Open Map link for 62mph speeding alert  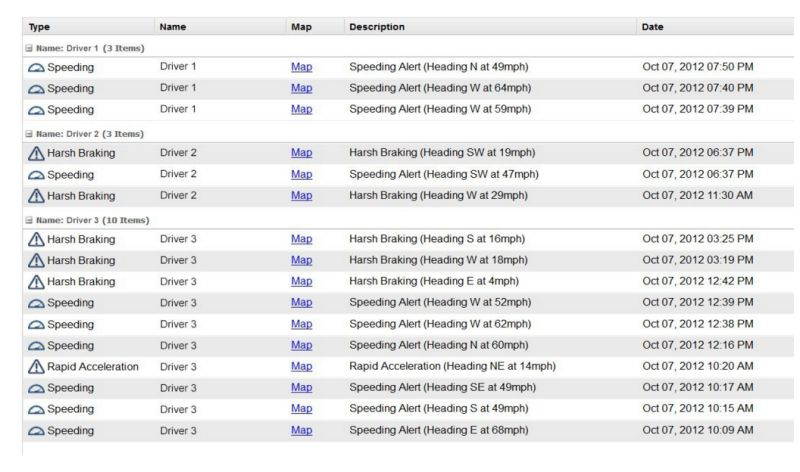click(301, 324)
